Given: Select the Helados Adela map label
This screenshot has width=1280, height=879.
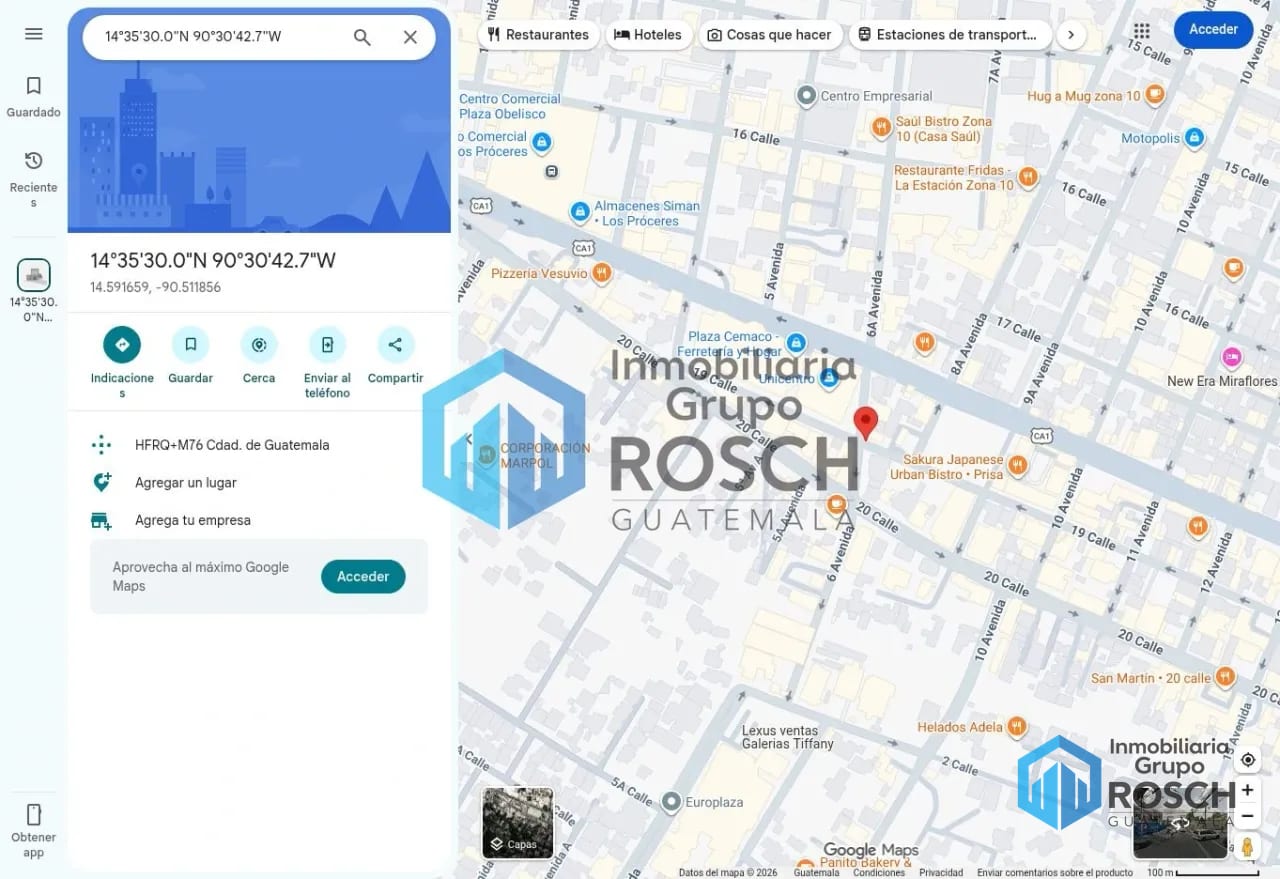Looking at the screenshot, I should click(x=960, y=727).
